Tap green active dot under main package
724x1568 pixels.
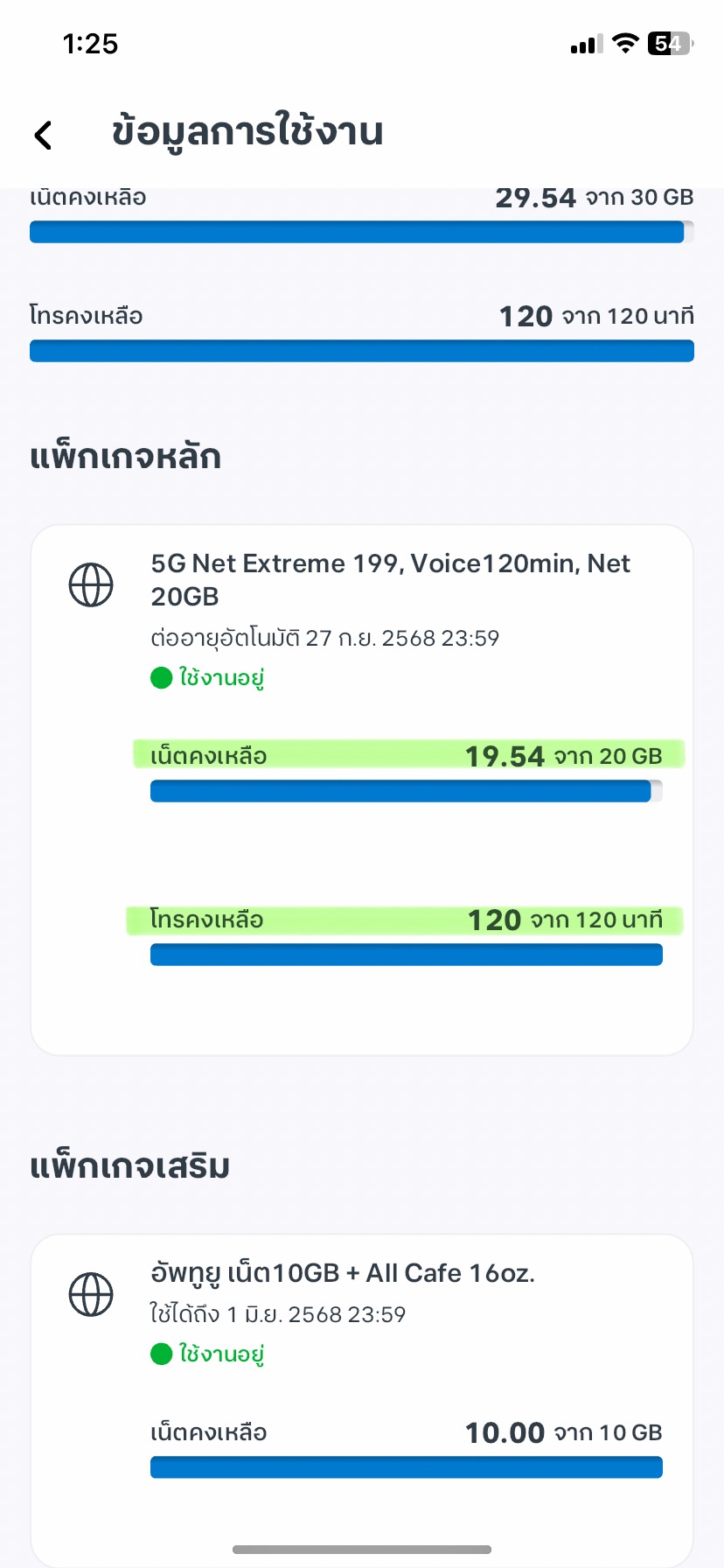tap(161, 678)
